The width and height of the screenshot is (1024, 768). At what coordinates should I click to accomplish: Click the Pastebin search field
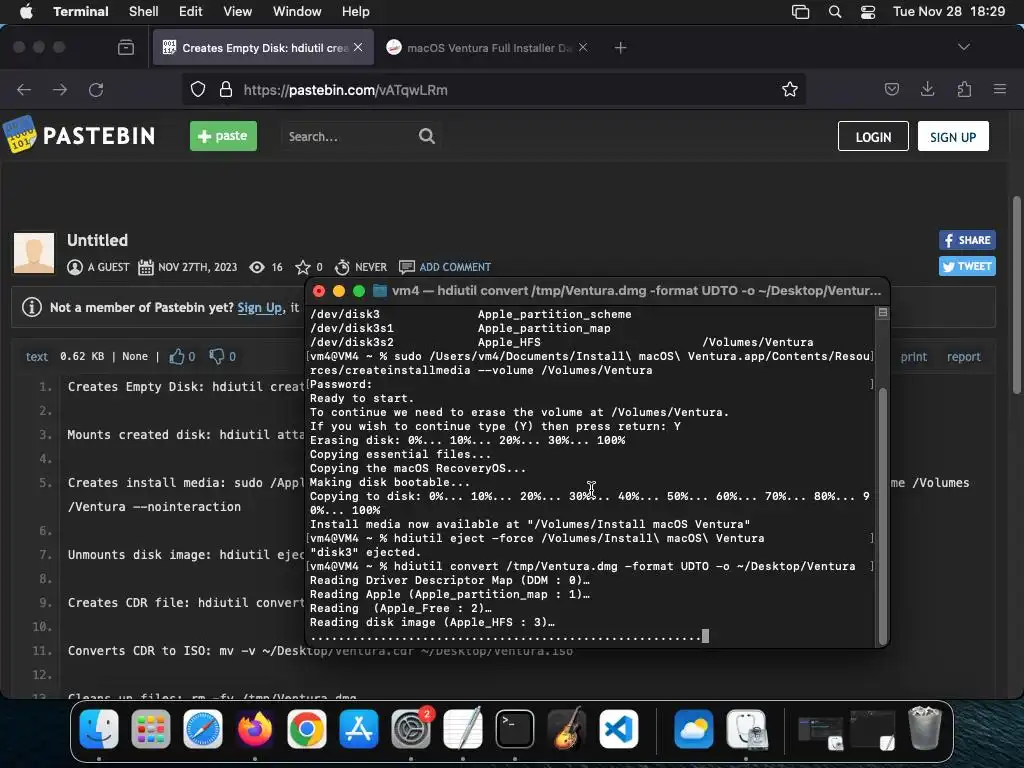pyautogui.click(x=349, y=136)
